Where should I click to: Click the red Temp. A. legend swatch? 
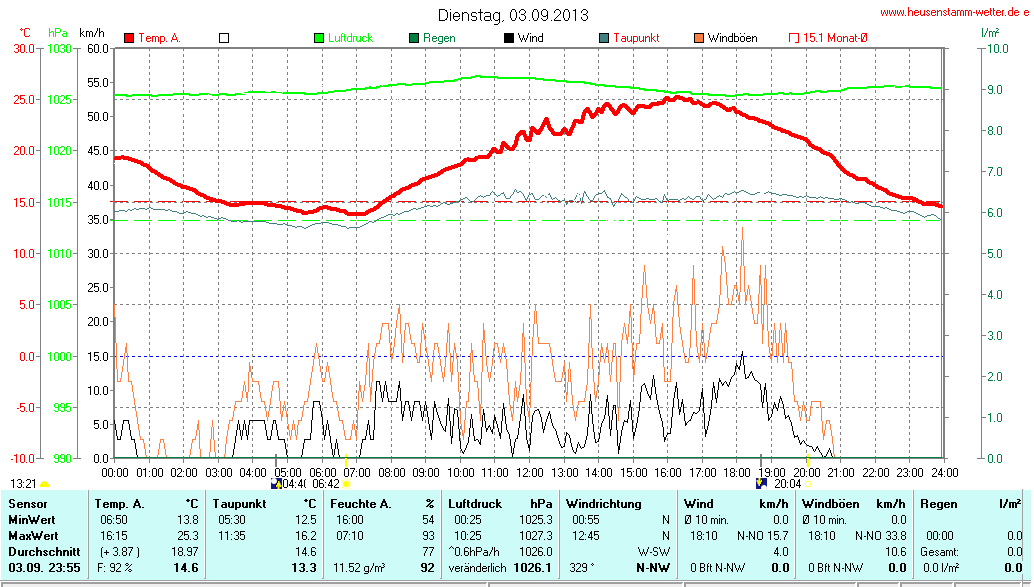point(129,38)
